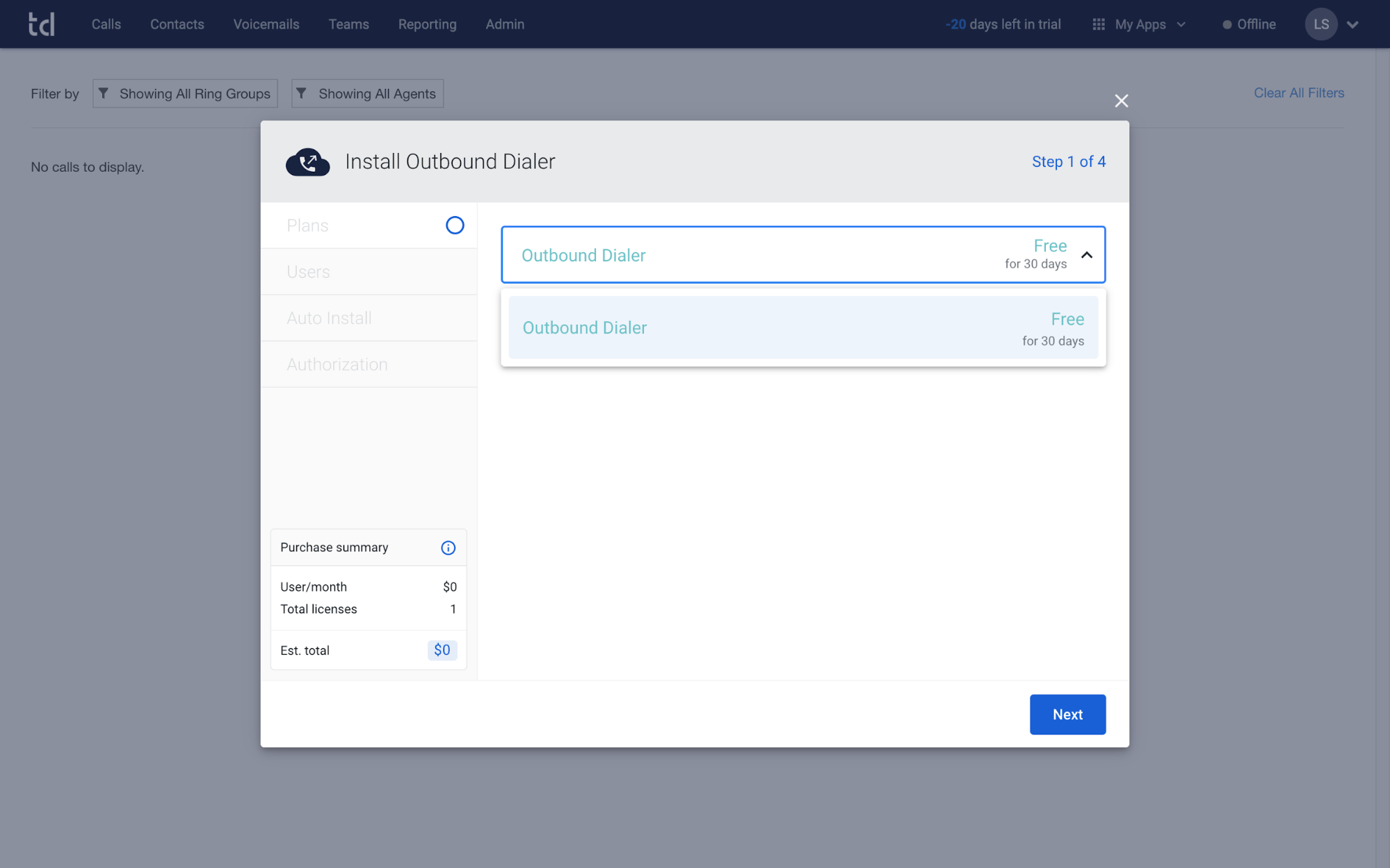This screenshot has width=1390, height=868.
Task: Collapse the Outbound Dialer plan dropdown
Action: pos(803,254)
